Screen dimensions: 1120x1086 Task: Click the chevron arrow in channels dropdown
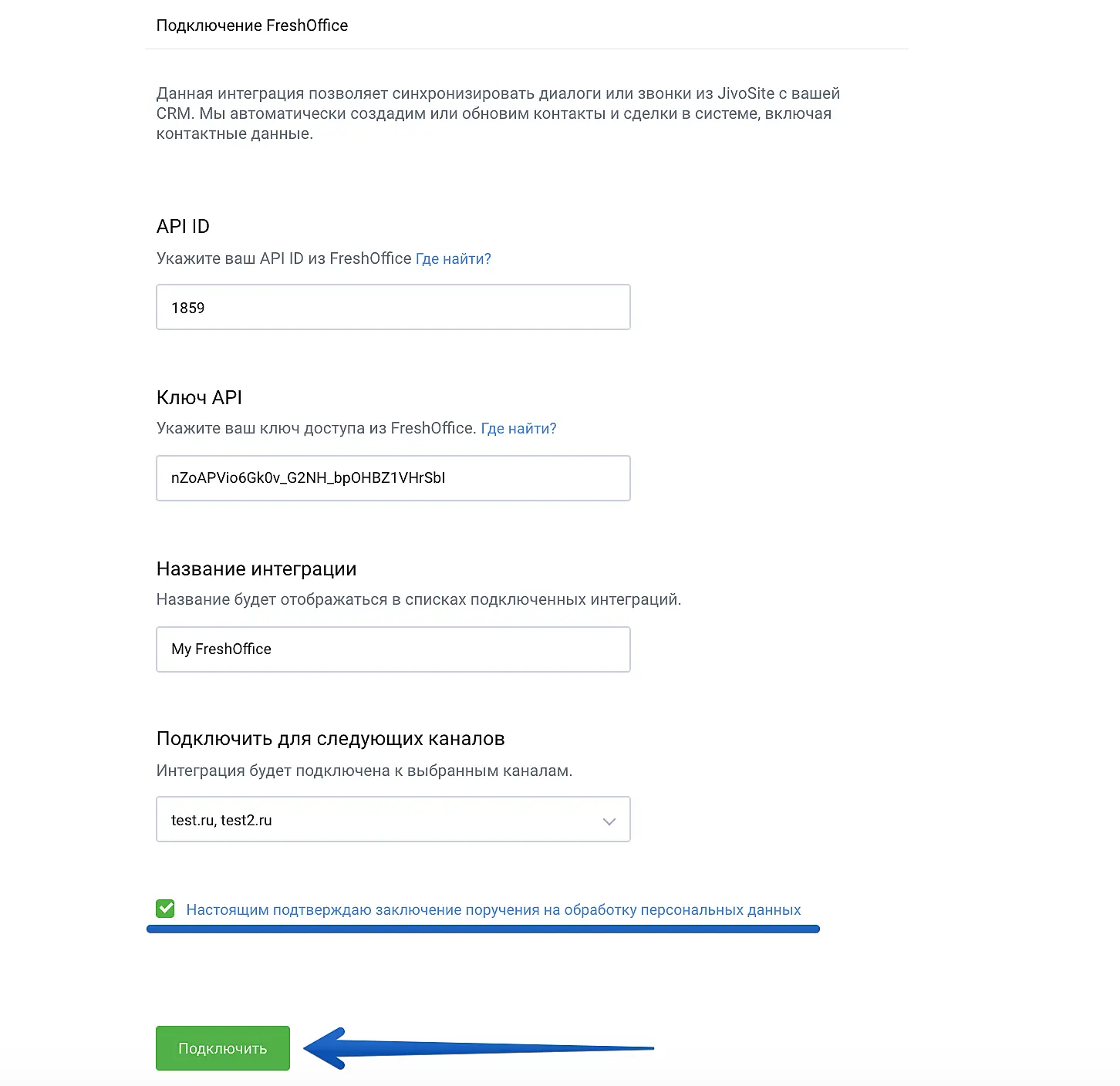pyautogui.click(x=609, y=821)
